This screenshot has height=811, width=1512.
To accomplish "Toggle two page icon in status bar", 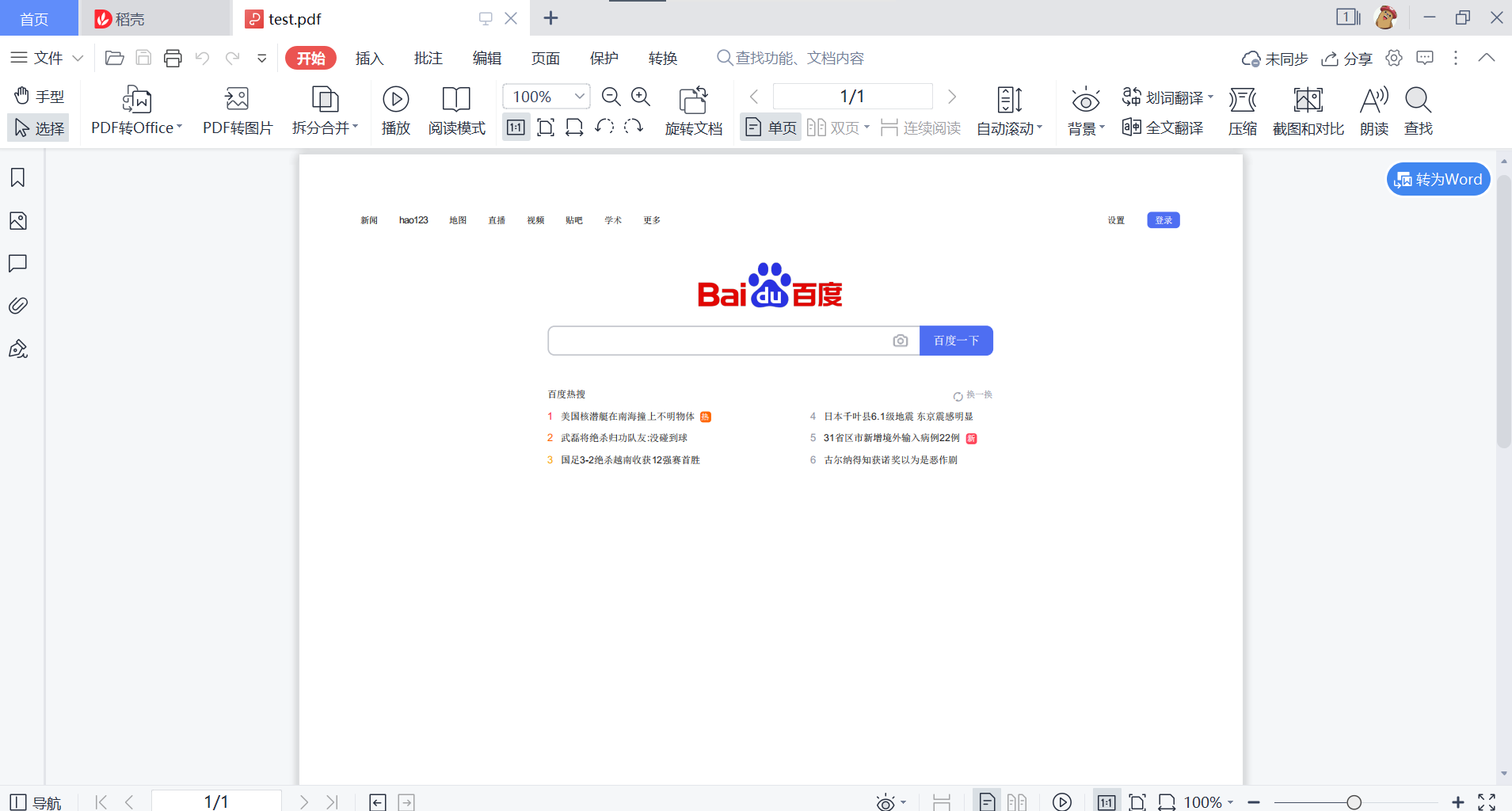I will tap(1017, 801).
